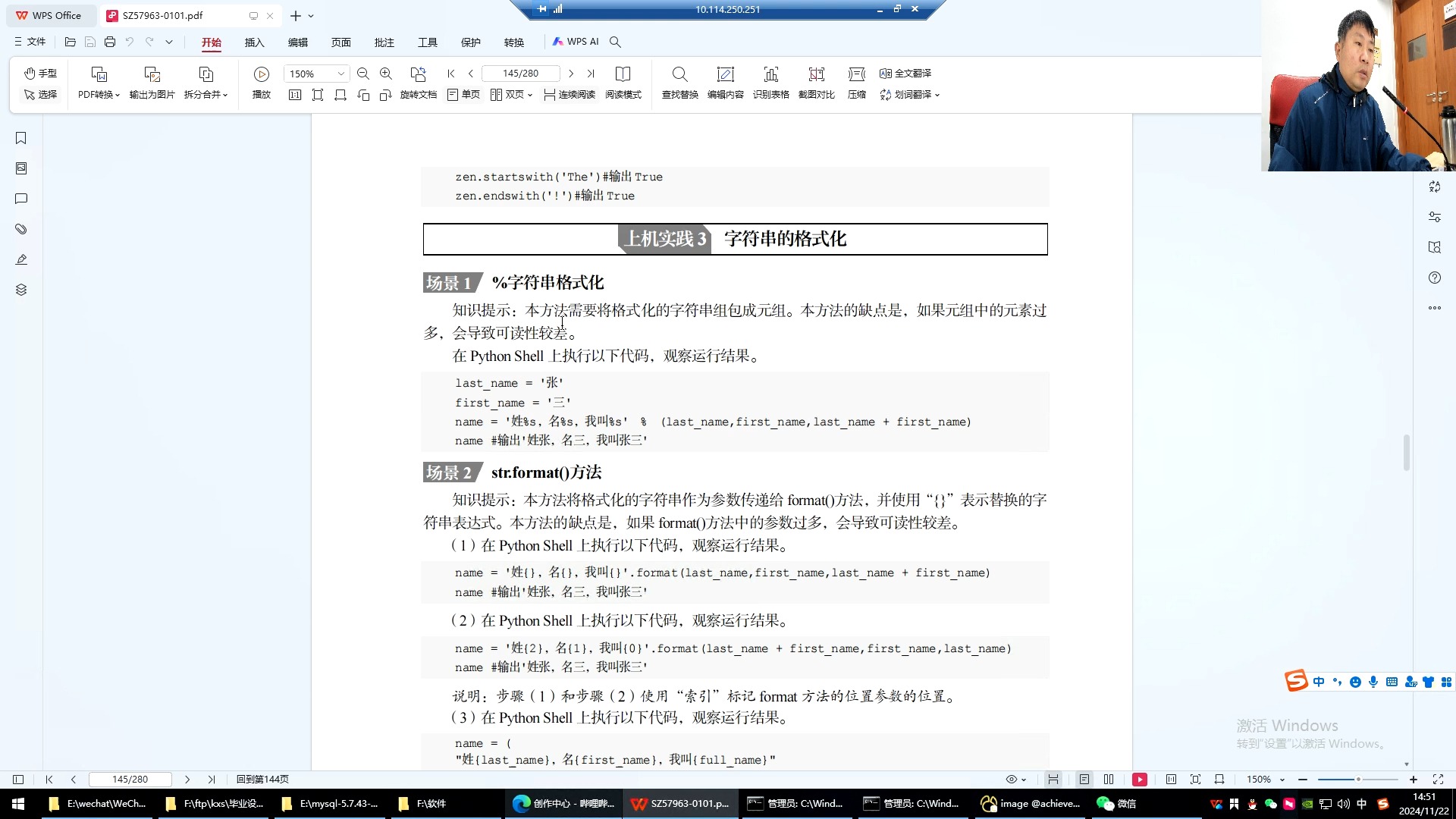Expand the 150% zoom dropdown
1456x819 pixels.
(340, 74)
